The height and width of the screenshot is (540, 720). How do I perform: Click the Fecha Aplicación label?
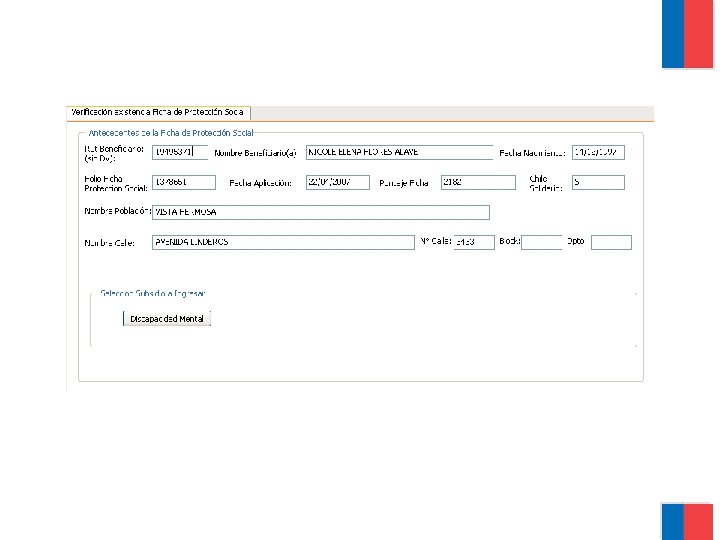tap(260, 183)
